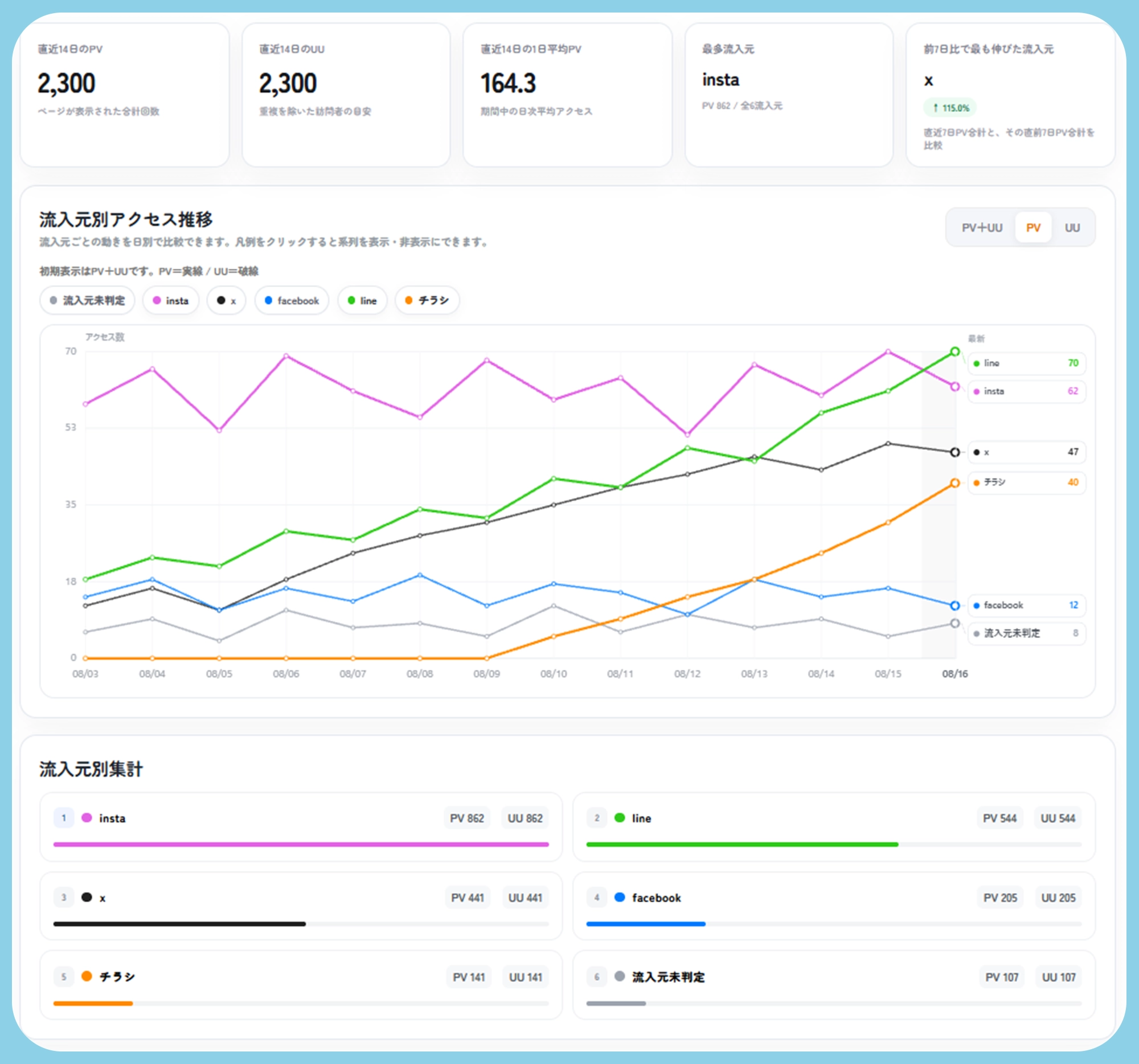Hide the x legend series
The width and height of the screenshot is (1139, 1064).
click(226, 300)
